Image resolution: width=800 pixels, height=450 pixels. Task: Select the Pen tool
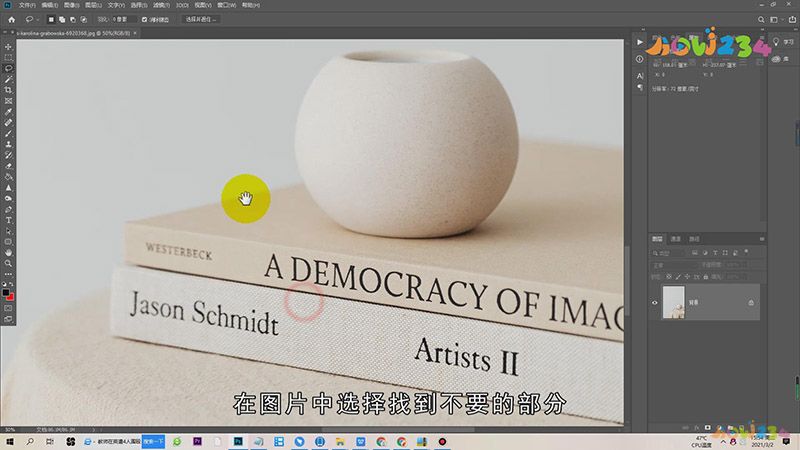(8, 210)
